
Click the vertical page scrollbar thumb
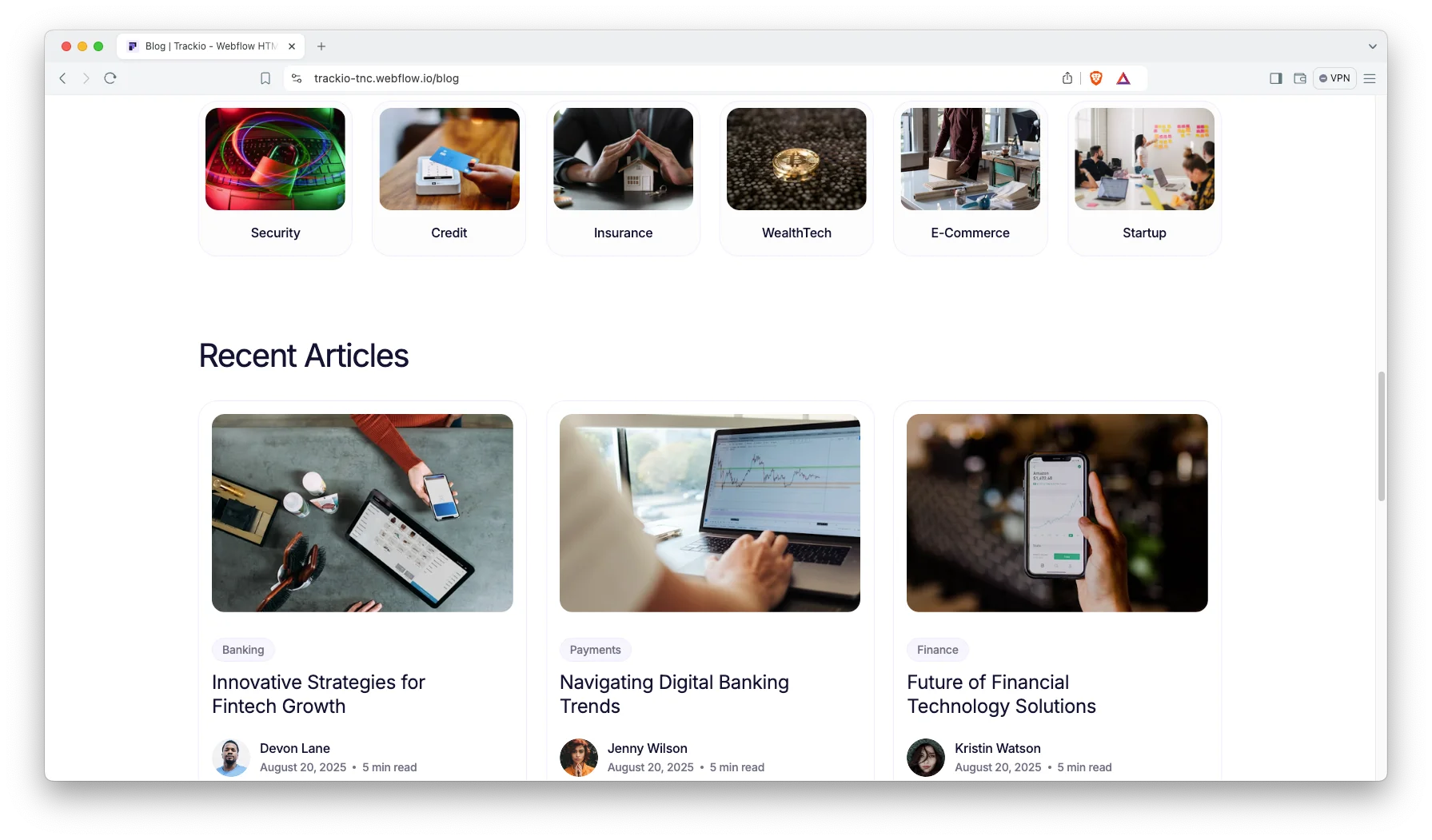pyautogui.click(x=1381, y=436)
